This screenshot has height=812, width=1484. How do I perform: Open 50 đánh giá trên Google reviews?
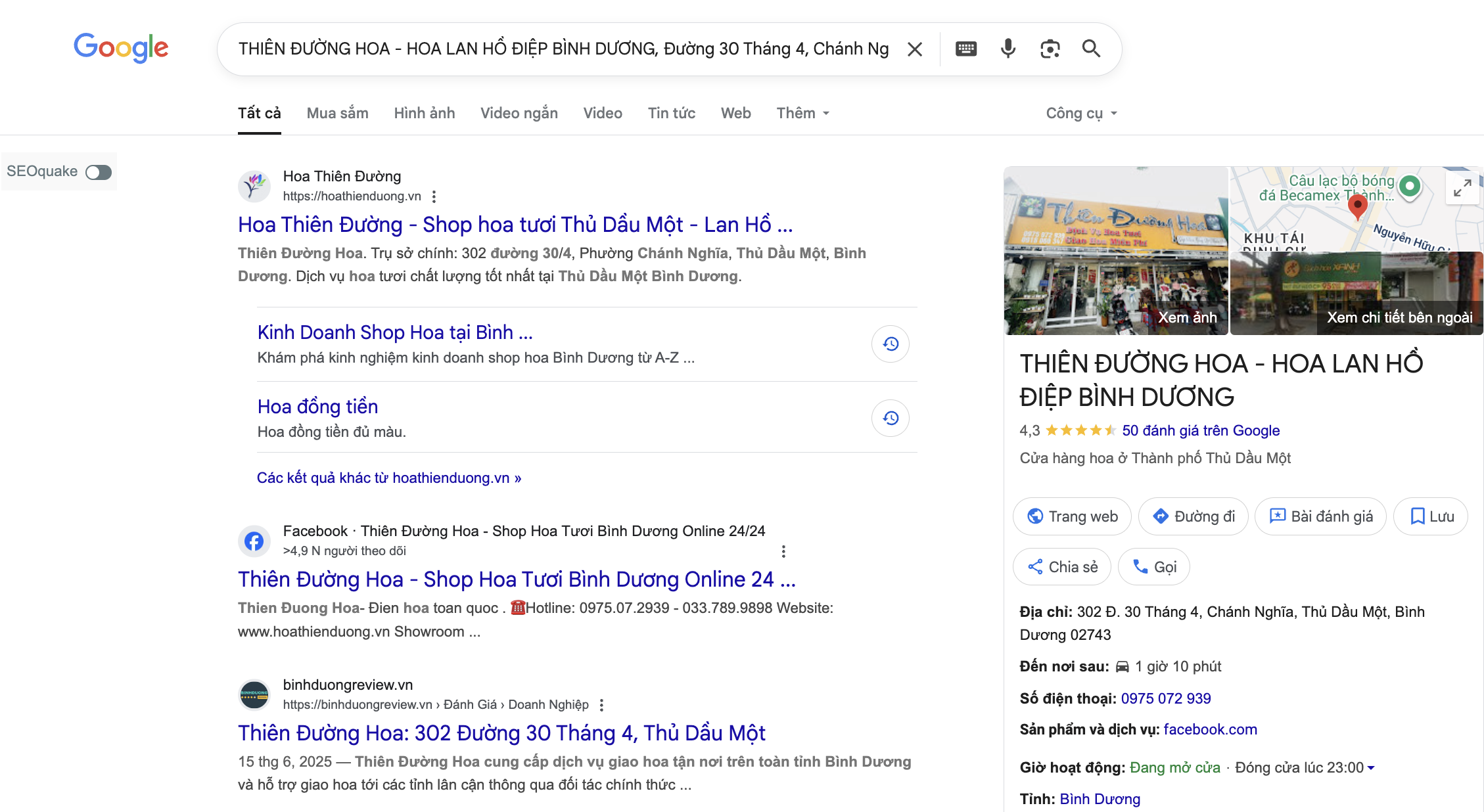coord(1201,430)
